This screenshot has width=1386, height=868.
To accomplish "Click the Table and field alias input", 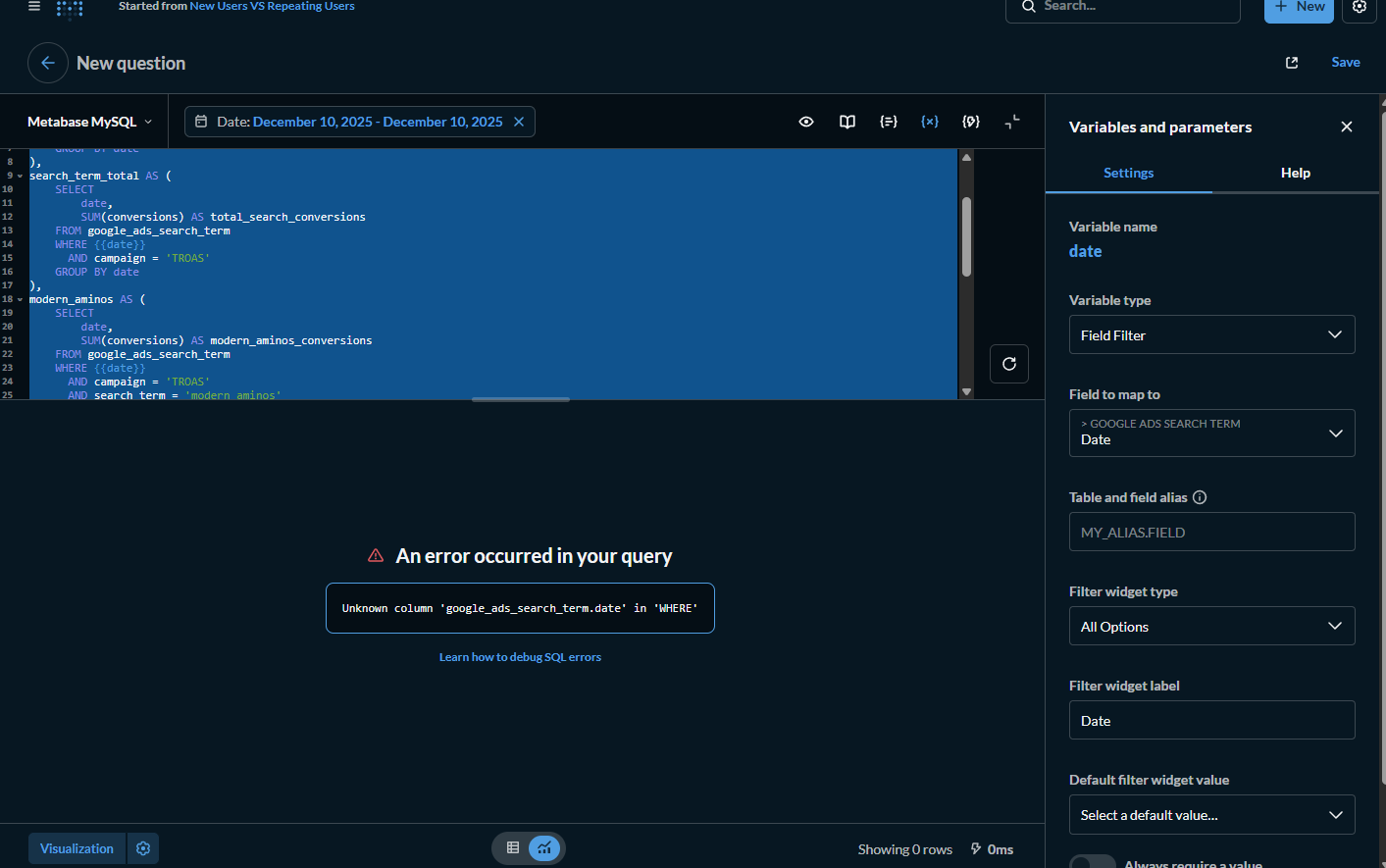I will click(x=1211, y=532).
